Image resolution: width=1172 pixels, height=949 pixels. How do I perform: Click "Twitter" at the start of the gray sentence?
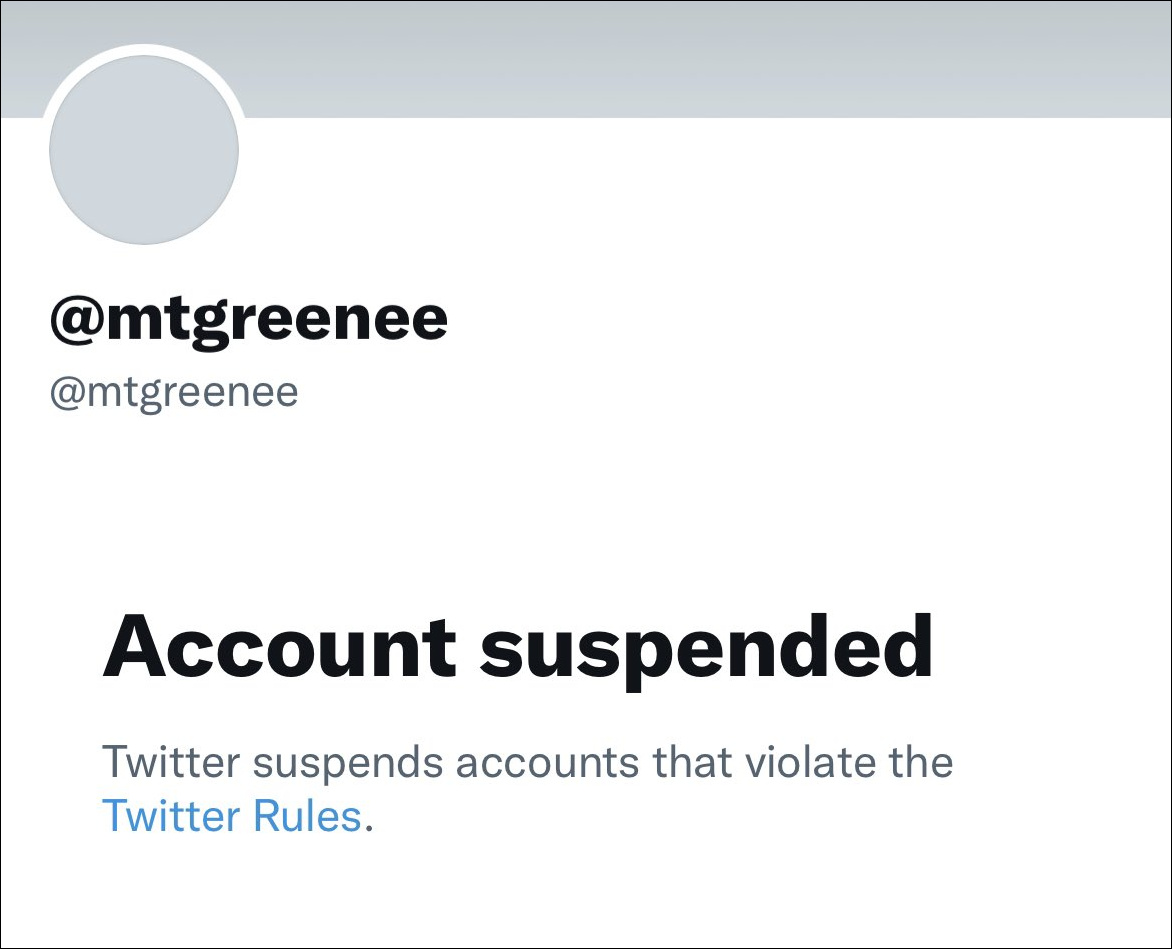coord(171,763)
